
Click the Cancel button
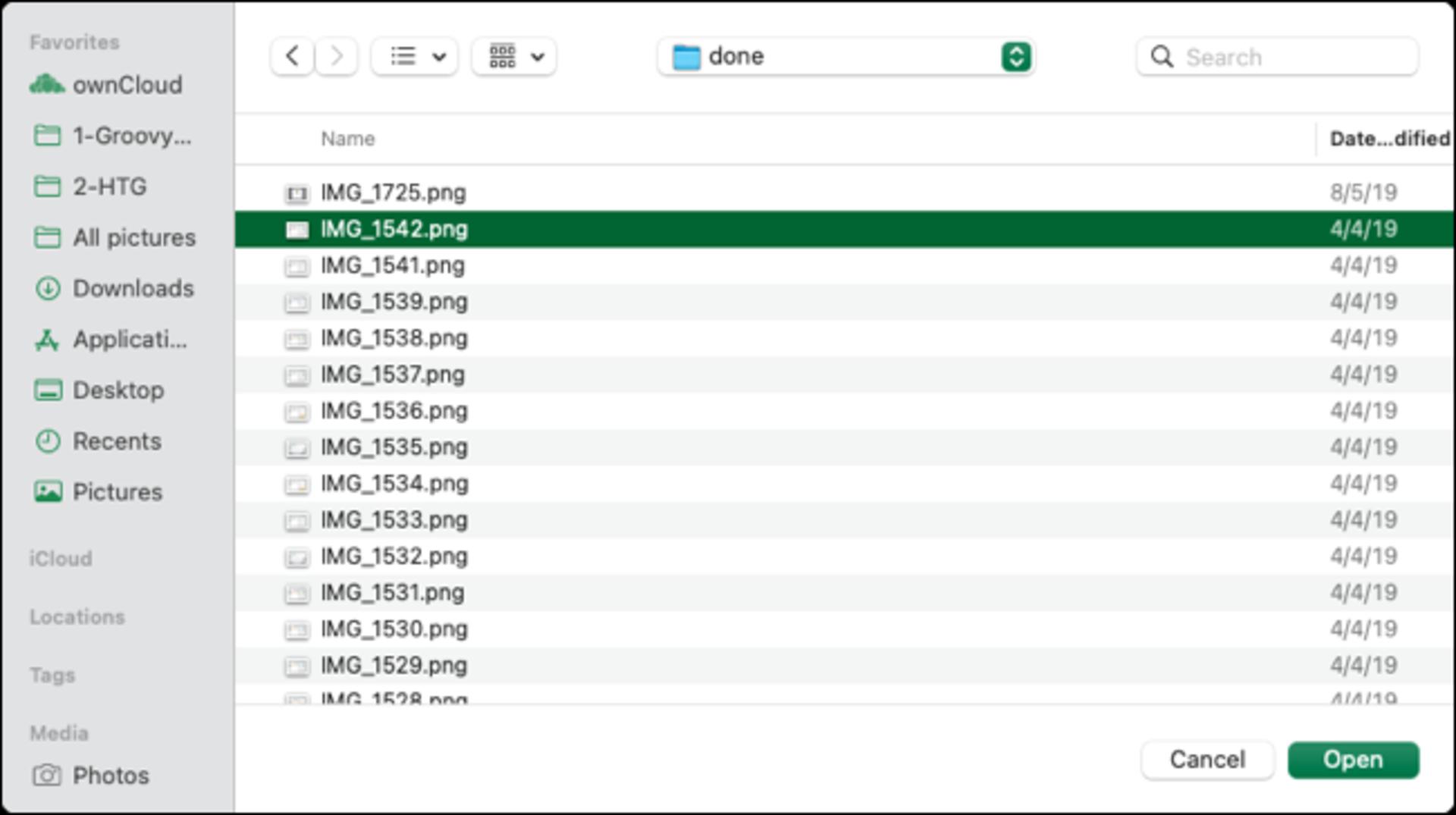coord(1207,760)
